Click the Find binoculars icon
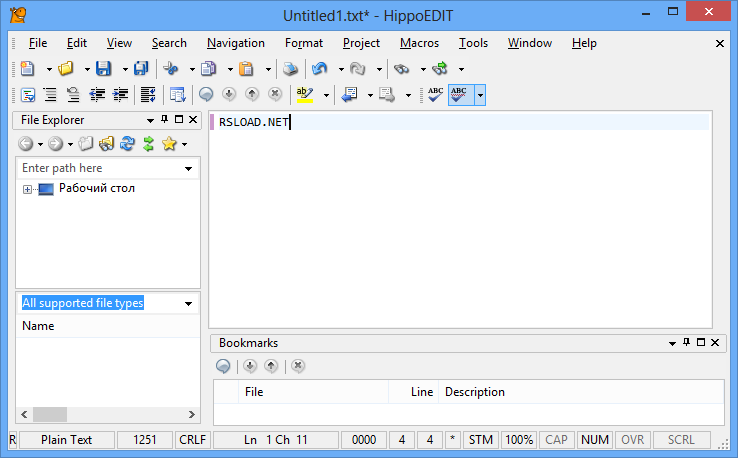Viewport: 738px width, 458px height. 401,69
